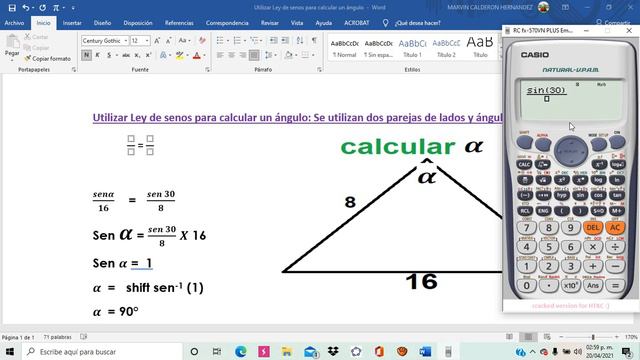Undo the last action in Word

click(26, 7)
